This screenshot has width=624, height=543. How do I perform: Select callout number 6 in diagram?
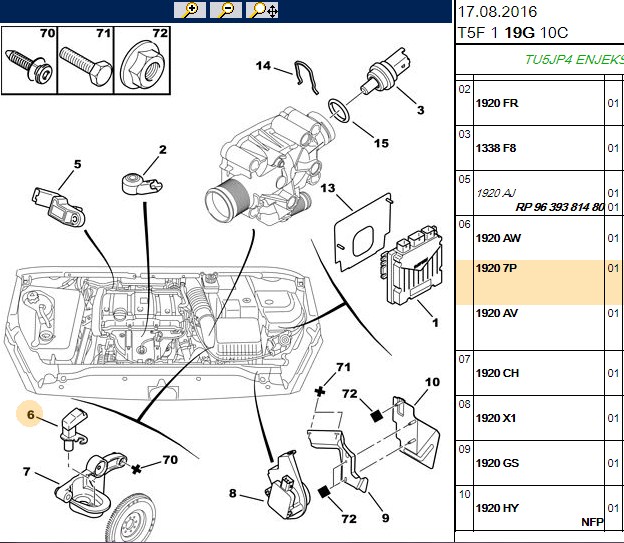point(31,415)
